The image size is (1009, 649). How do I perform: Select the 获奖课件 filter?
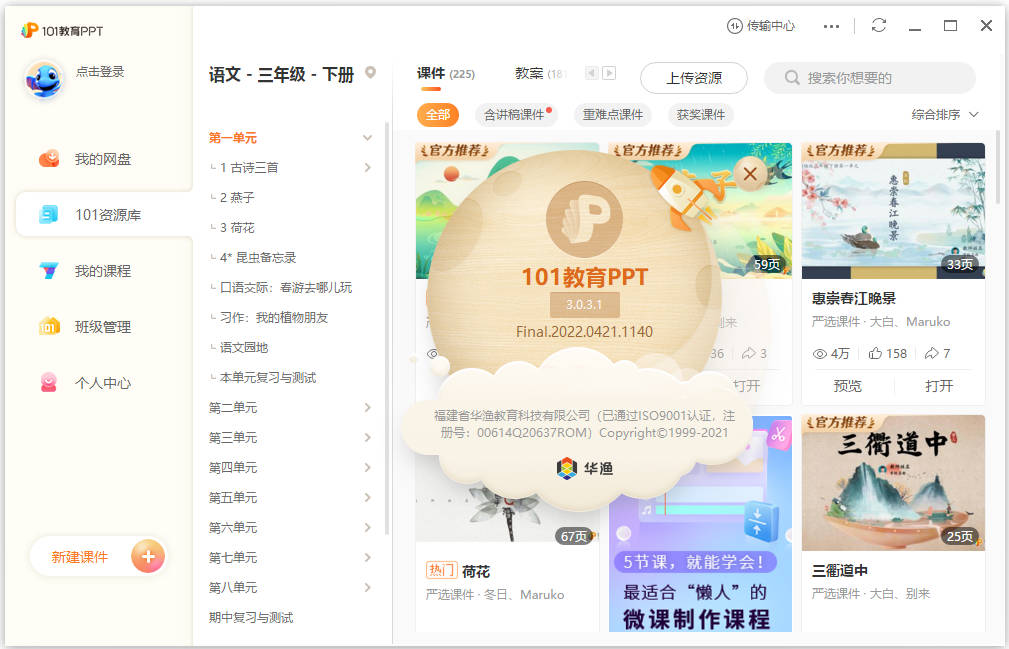point(701,115)
